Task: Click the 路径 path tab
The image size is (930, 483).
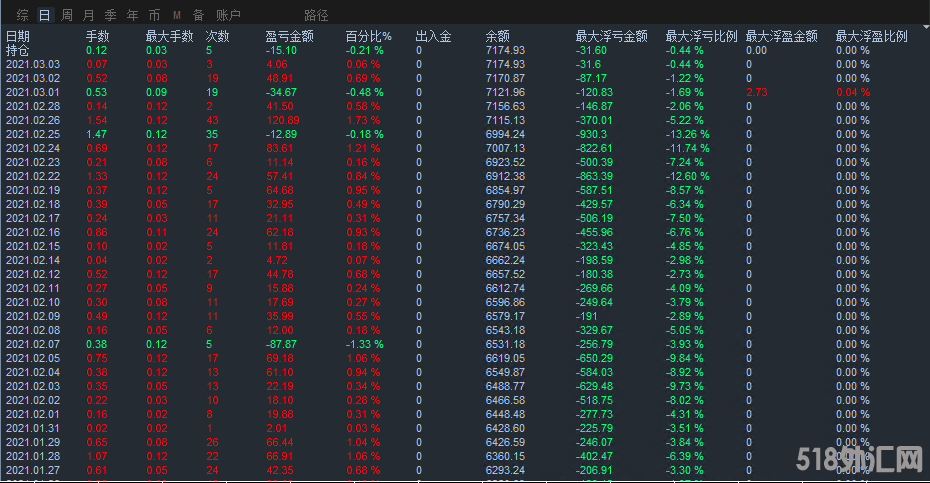Action: (x=316, y=15)
